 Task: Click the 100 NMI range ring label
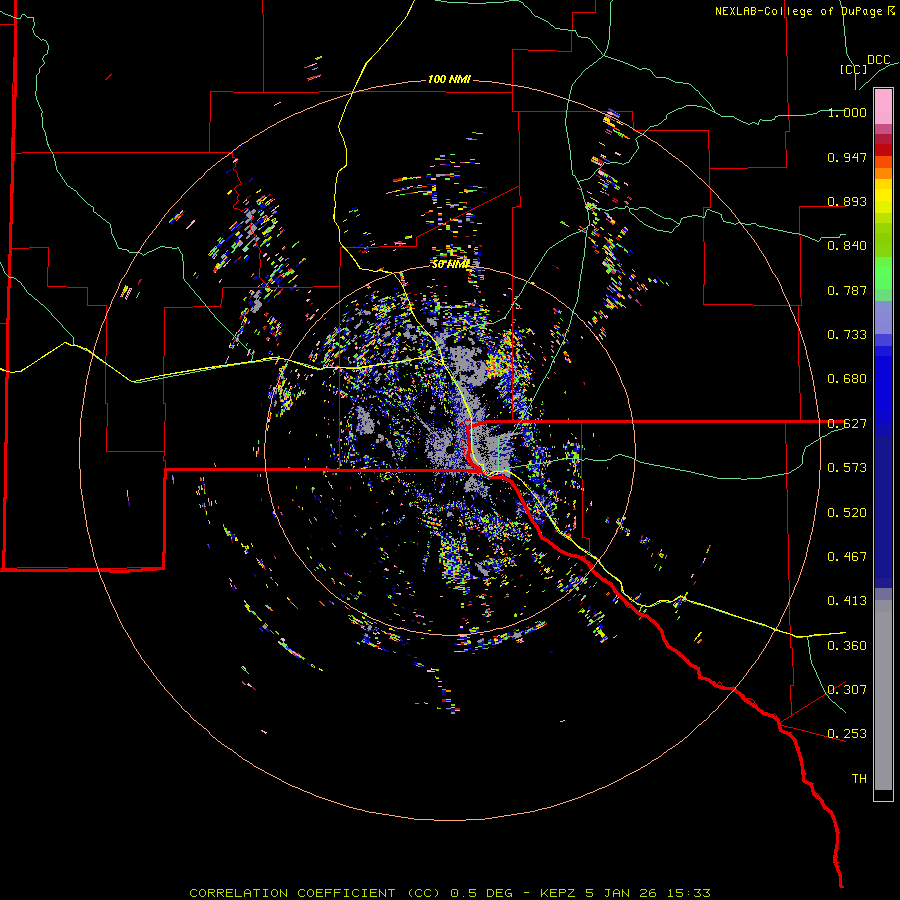point(449,79)
